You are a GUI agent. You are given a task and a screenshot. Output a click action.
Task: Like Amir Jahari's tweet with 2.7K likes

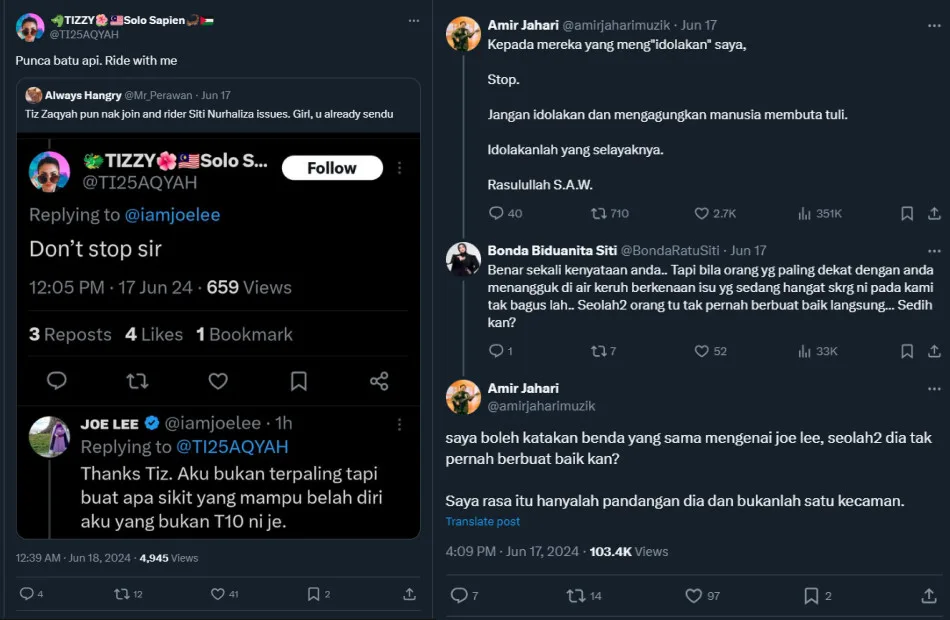click(702, 213)
